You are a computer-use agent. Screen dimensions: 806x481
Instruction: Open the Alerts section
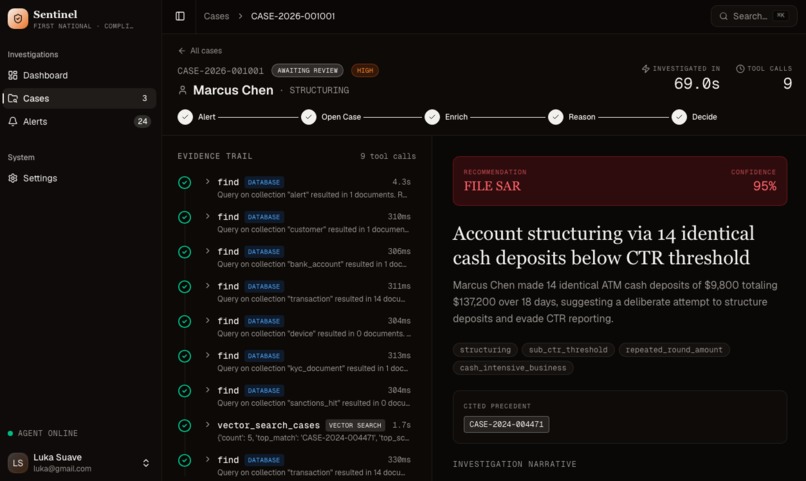coord(79,121)
